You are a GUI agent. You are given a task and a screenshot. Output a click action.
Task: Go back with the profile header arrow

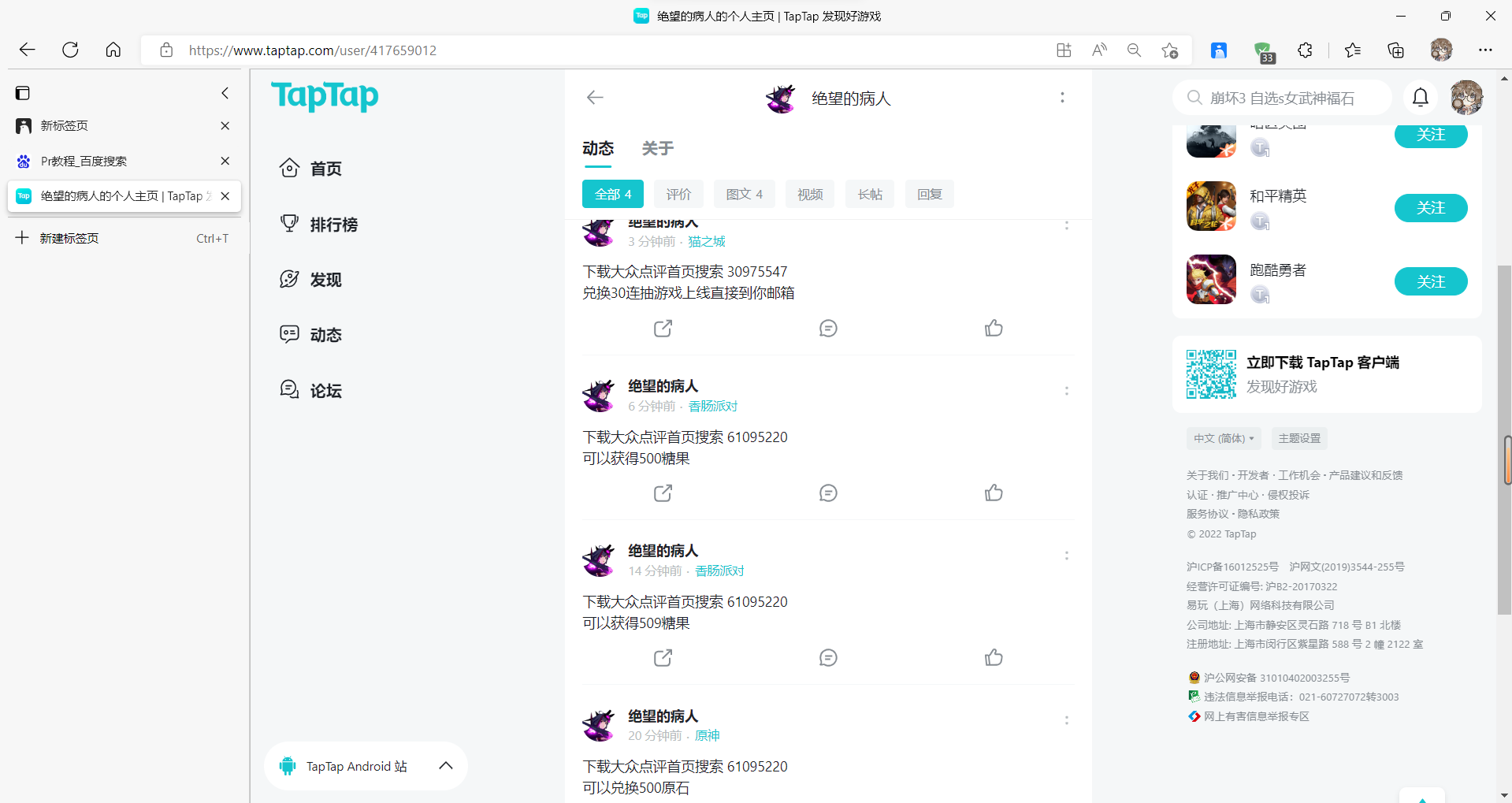595,97
